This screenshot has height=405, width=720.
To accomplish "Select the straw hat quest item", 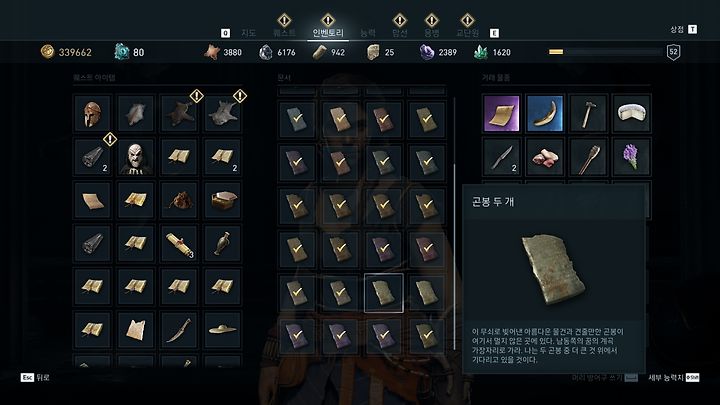I will [x=222, y=329].
